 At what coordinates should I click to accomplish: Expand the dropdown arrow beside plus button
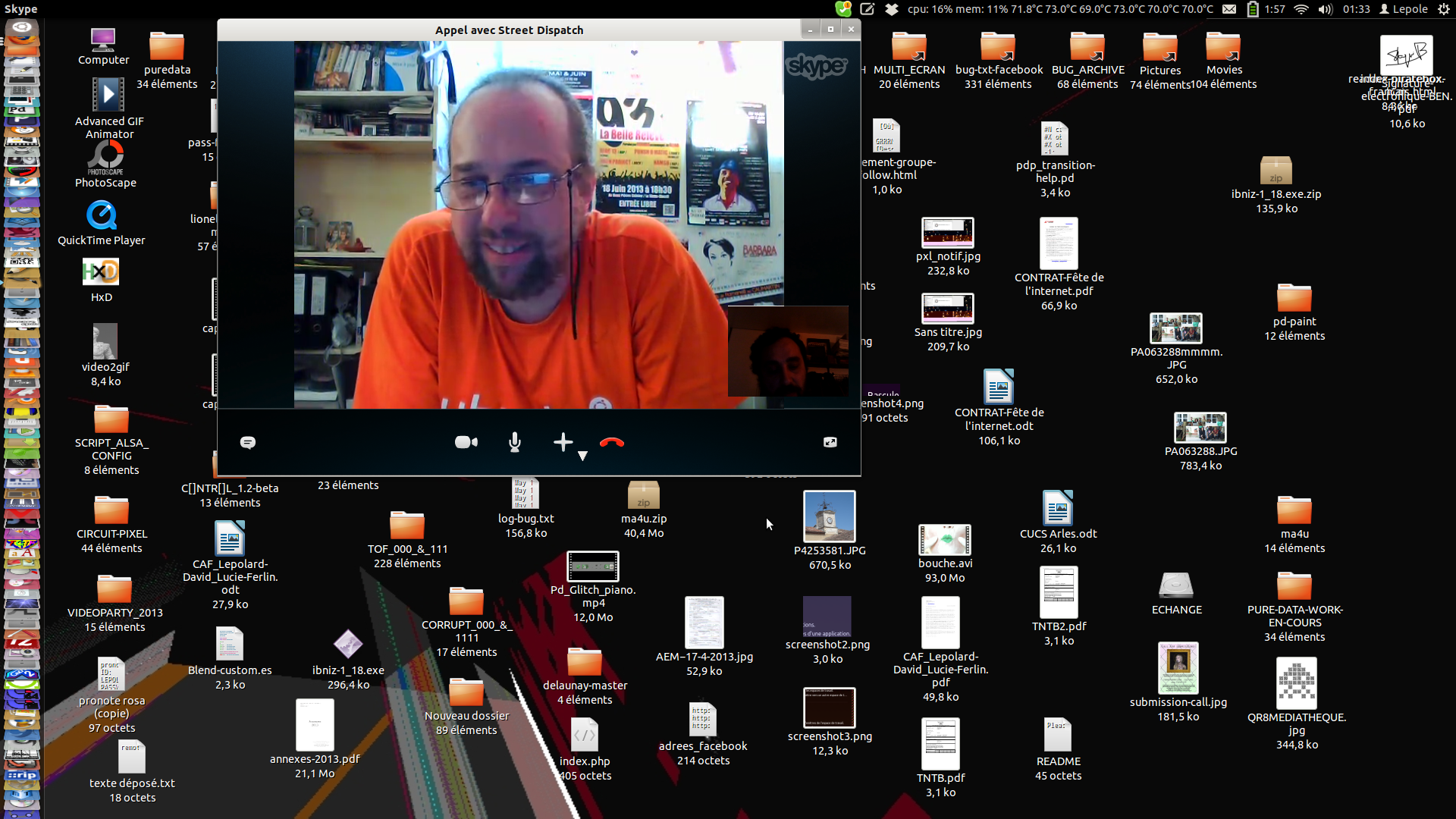click(582, 456)
